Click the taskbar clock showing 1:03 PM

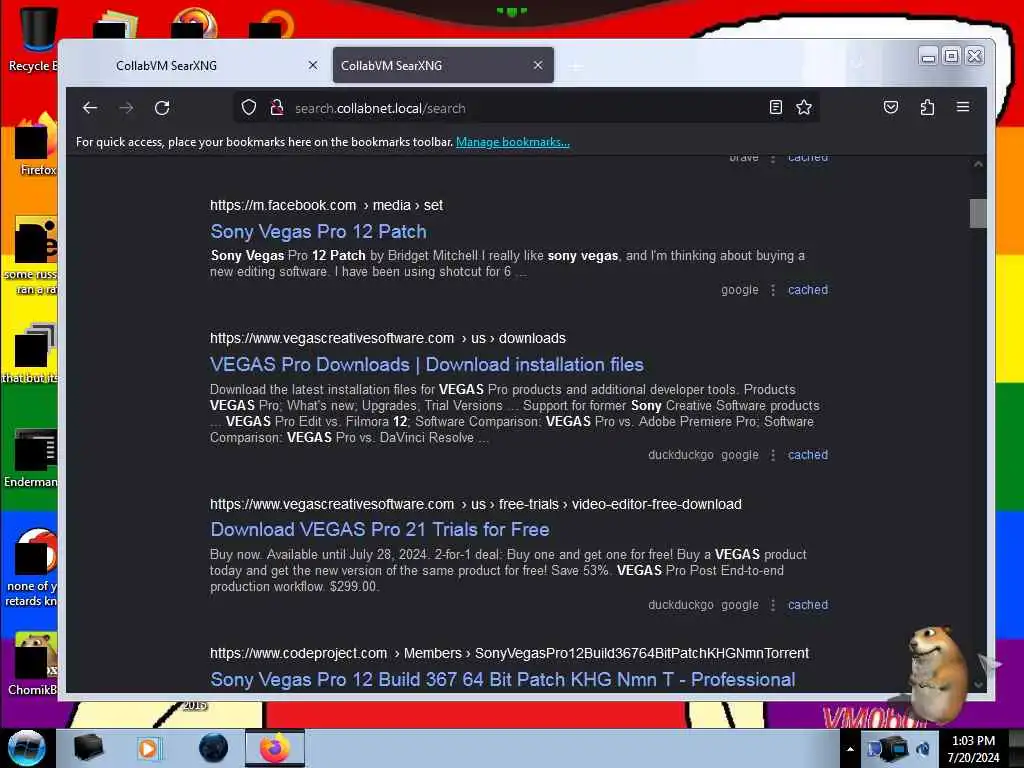[x=973, y=749]
